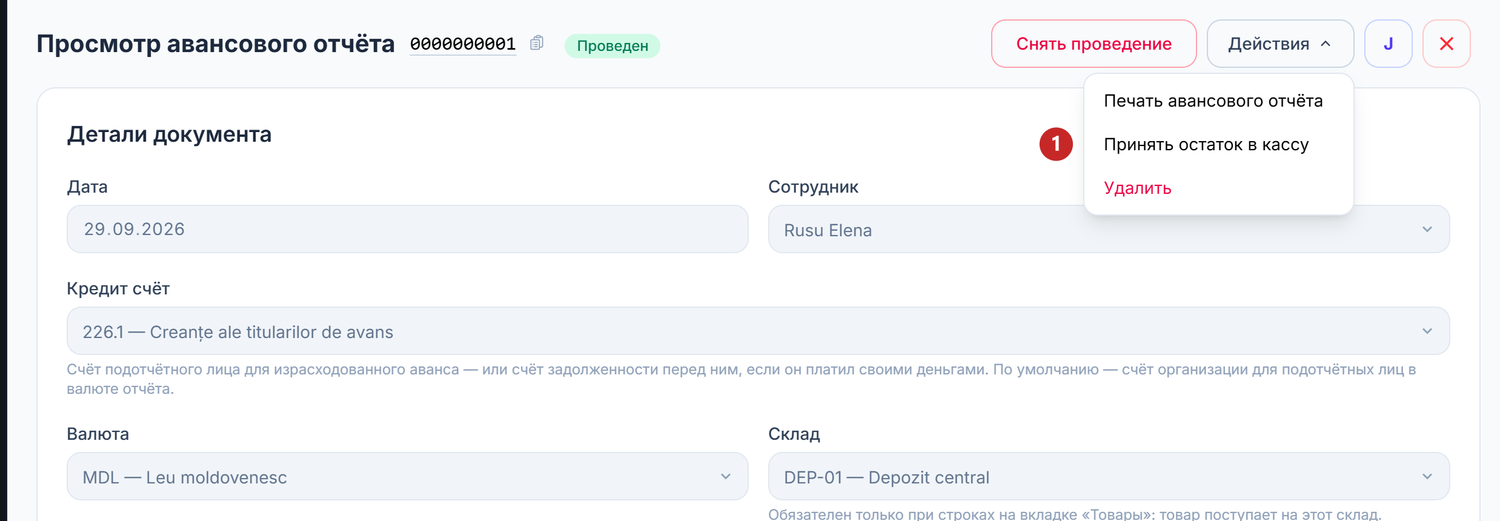Choose Принять остаток в кассу
1500x521 pixels.
click(1206, 145)
